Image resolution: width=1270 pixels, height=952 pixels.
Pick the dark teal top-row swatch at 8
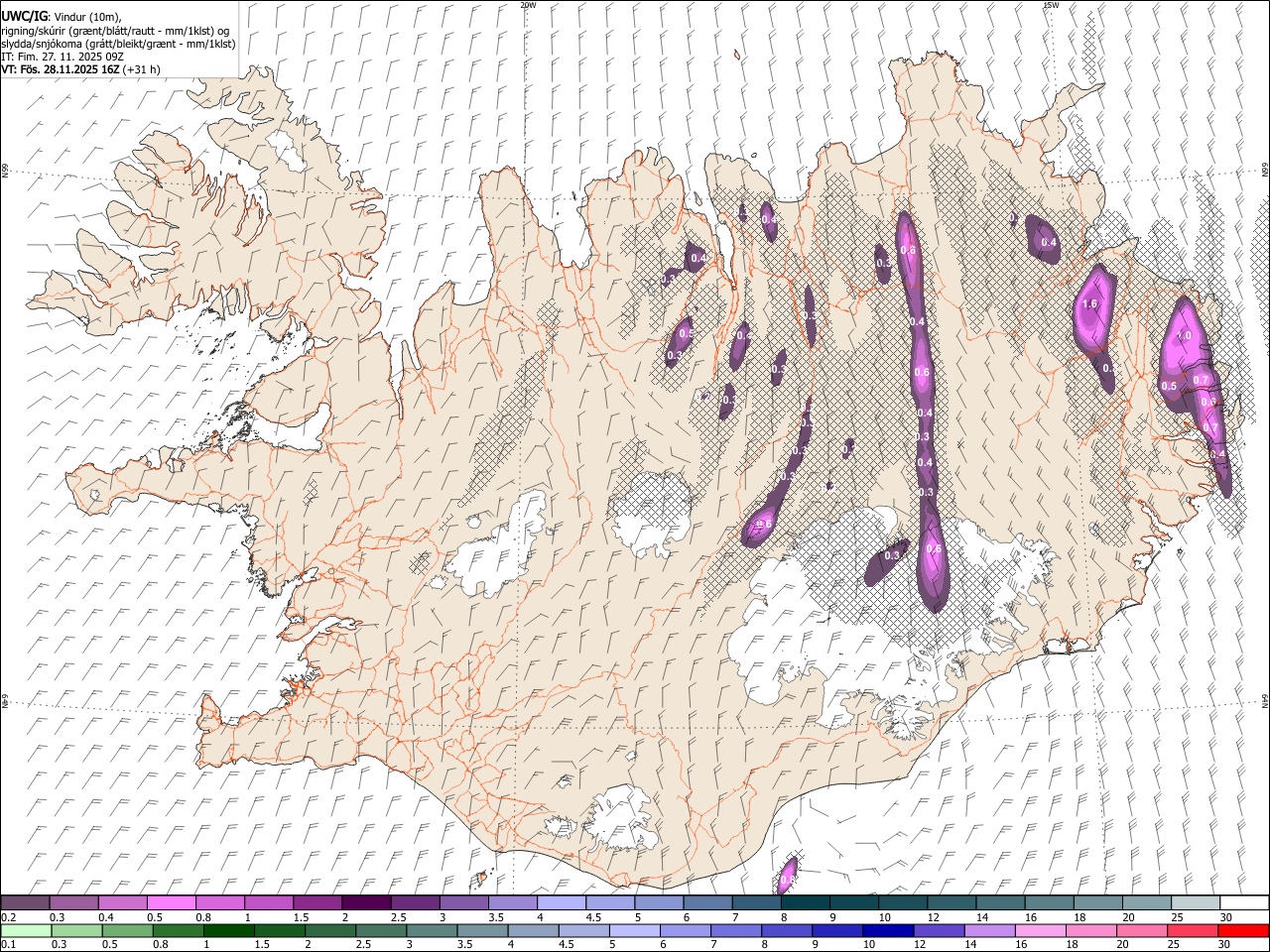(x=806, y=902)
